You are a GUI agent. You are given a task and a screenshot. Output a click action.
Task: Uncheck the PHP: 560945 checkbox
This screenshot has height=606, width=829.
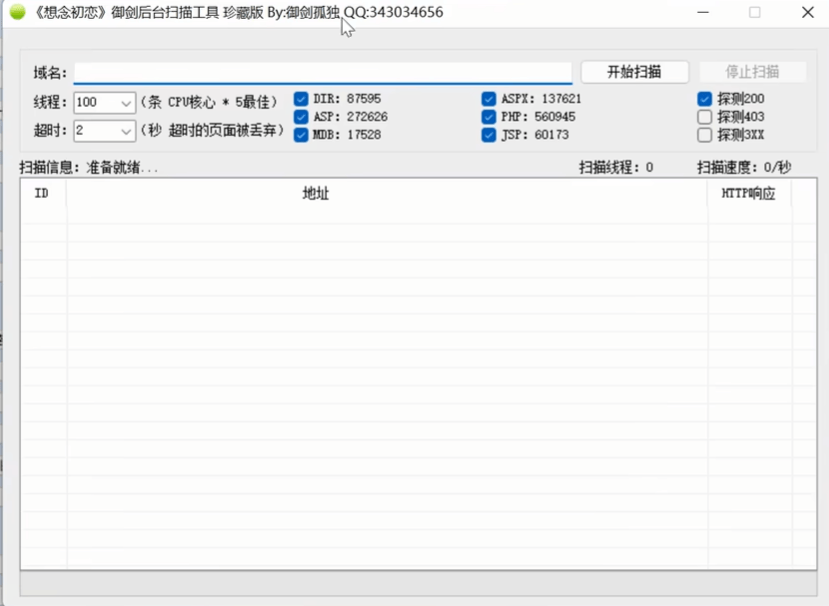click(x=489, y=117)
